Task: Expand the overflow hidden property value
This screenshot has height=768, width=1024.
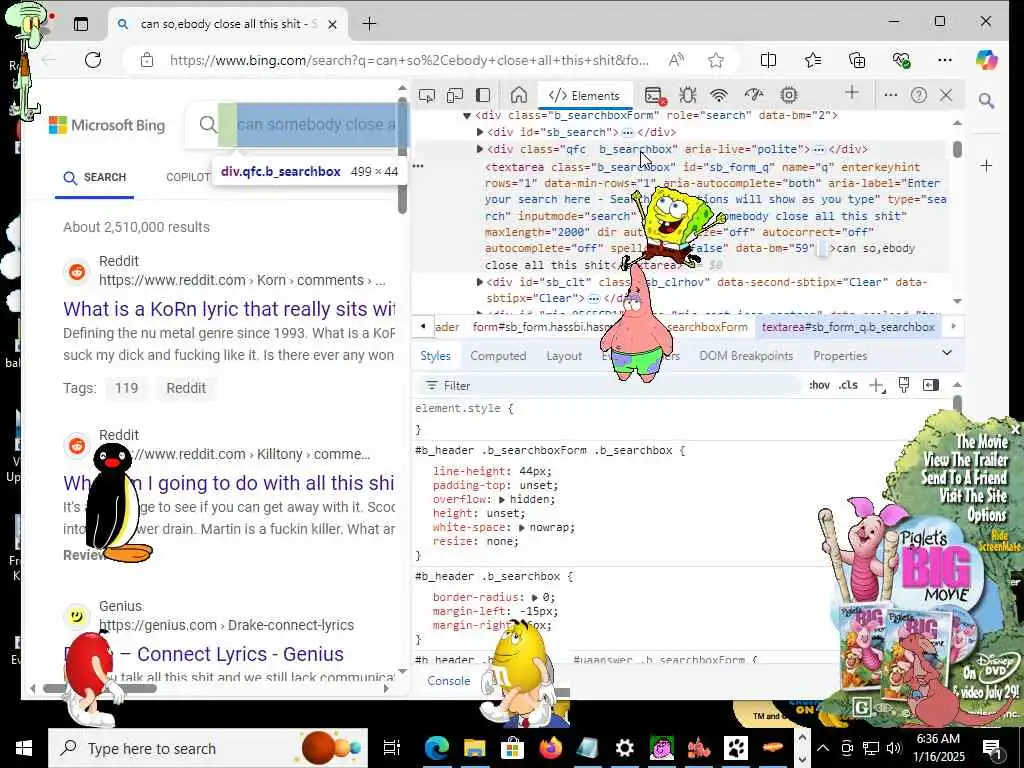Action: click(502, 499)
